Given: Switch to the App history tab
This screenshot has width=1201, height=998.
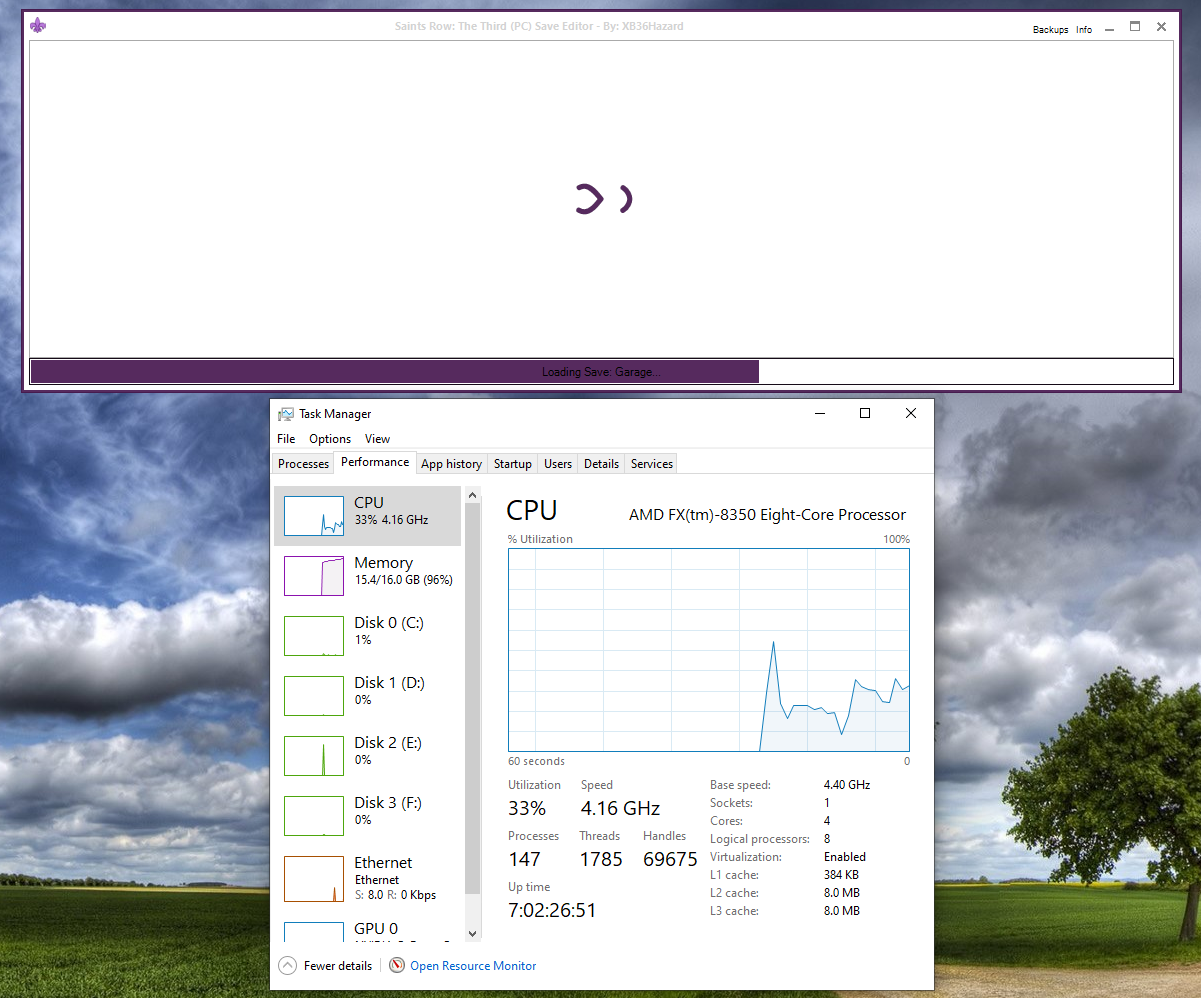Looking at the screenshot, I should click(451, 464).
